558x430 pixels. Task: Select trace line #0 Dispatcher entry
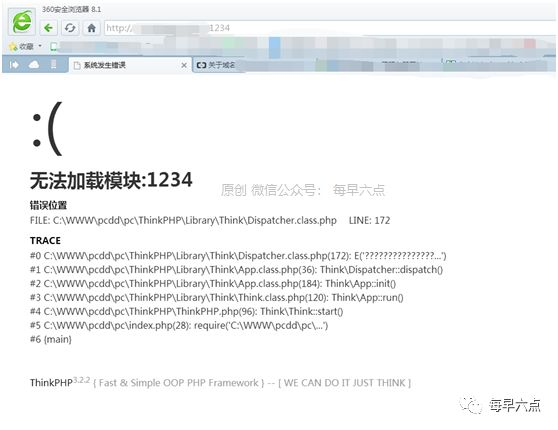238,256
